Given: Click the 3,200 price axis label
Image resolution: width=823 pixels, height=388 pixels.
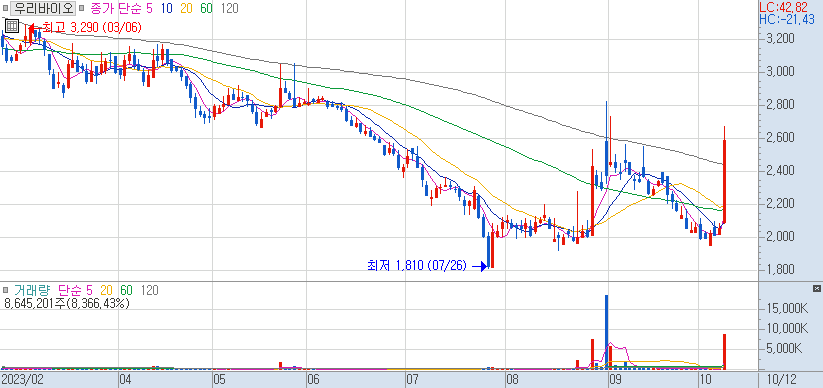Looking at the screenshot, I should (780, 38).
